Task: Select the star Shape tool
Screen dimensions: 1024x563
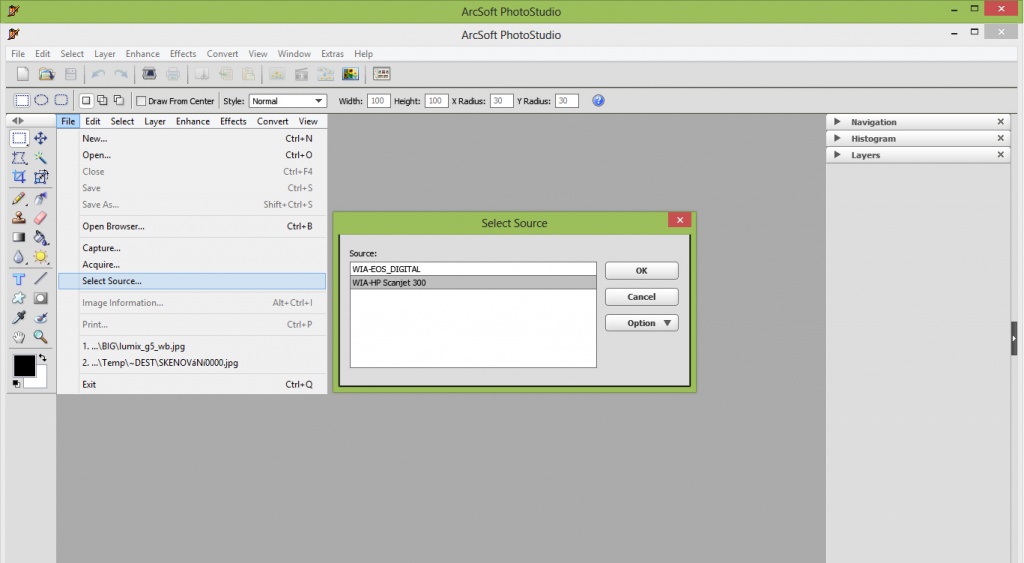Action: 19,298
